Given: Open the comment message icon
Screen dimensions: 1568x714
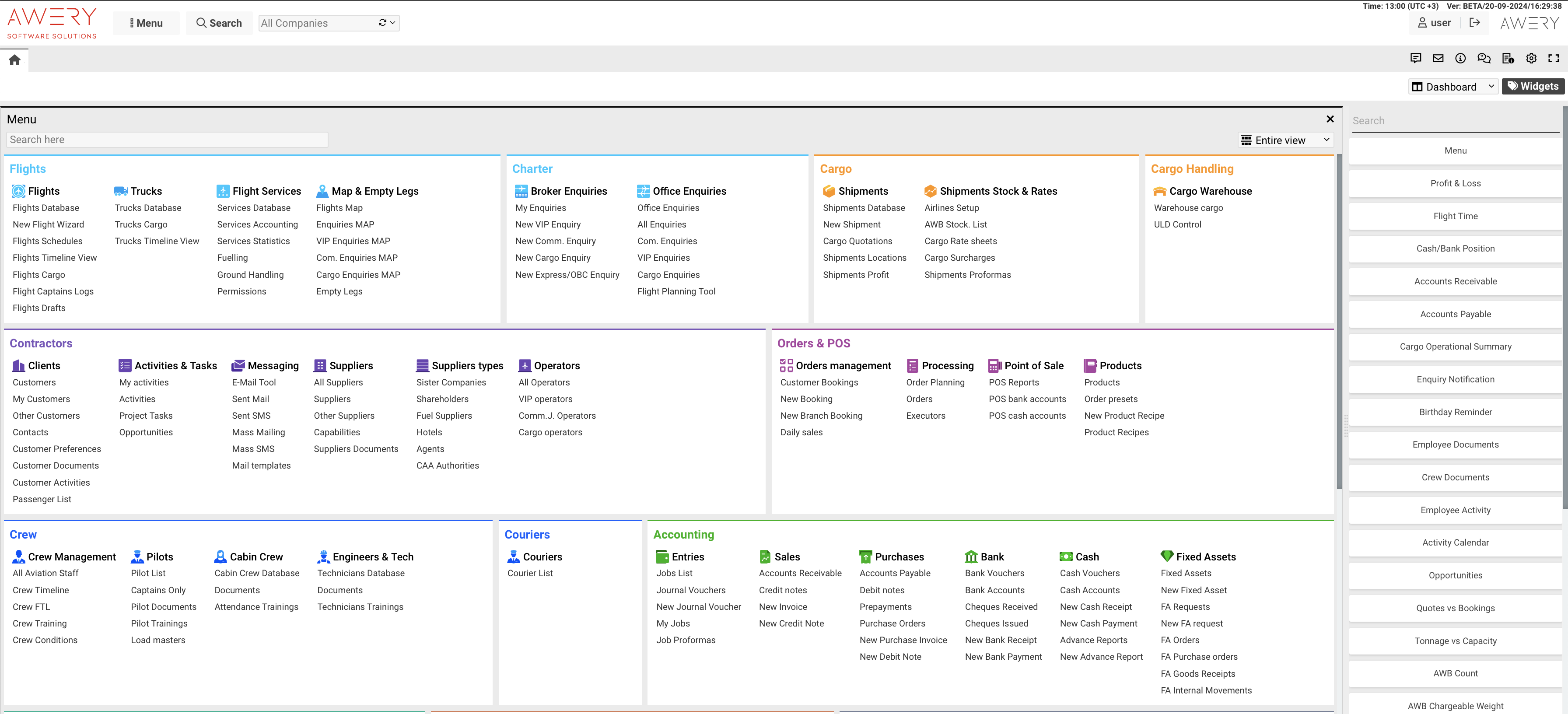Looking at the screenshot, I should click(x=1416, y=59).
